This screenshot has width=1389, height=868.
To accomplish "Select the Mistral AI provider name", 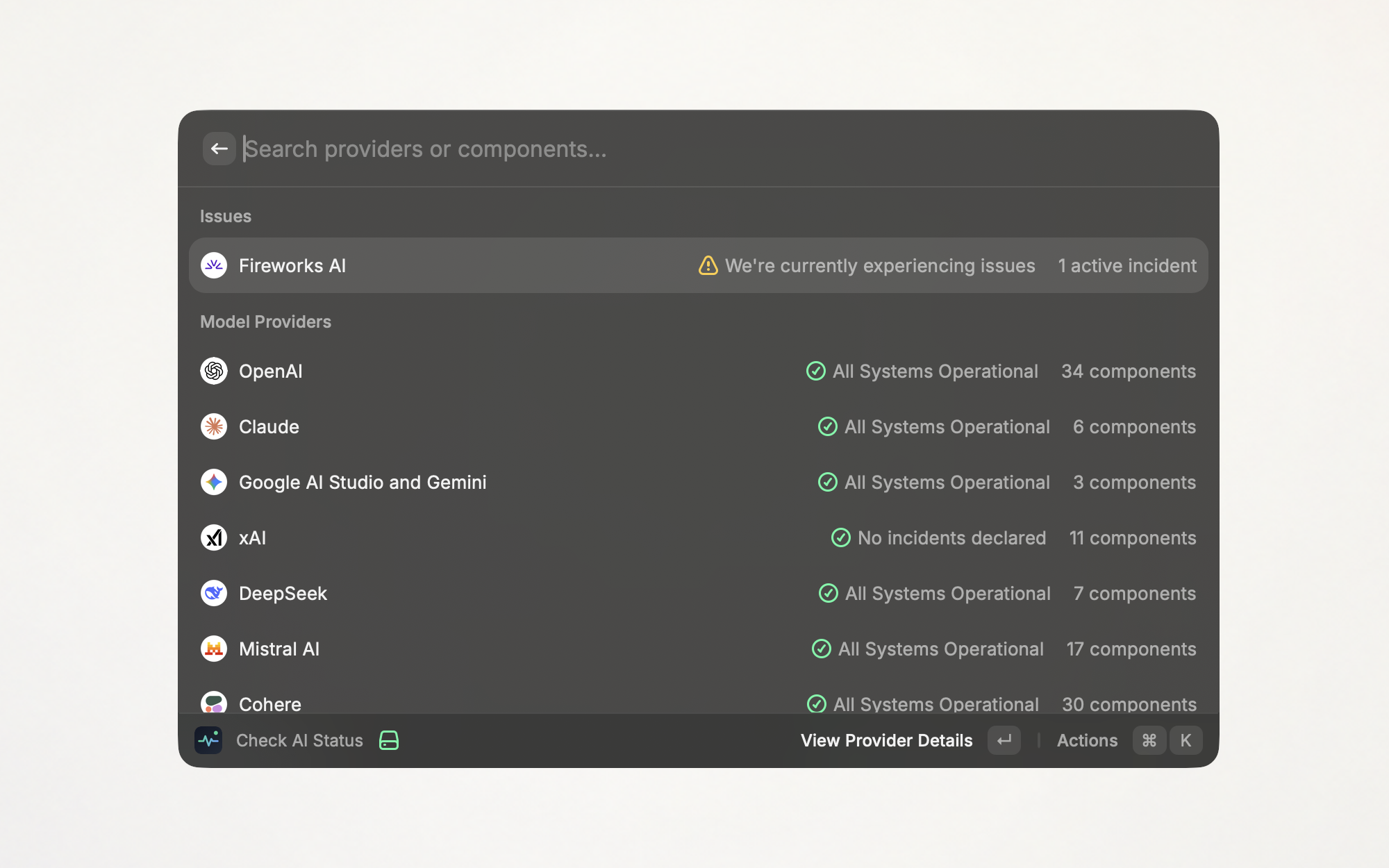I will pos(279,649).
